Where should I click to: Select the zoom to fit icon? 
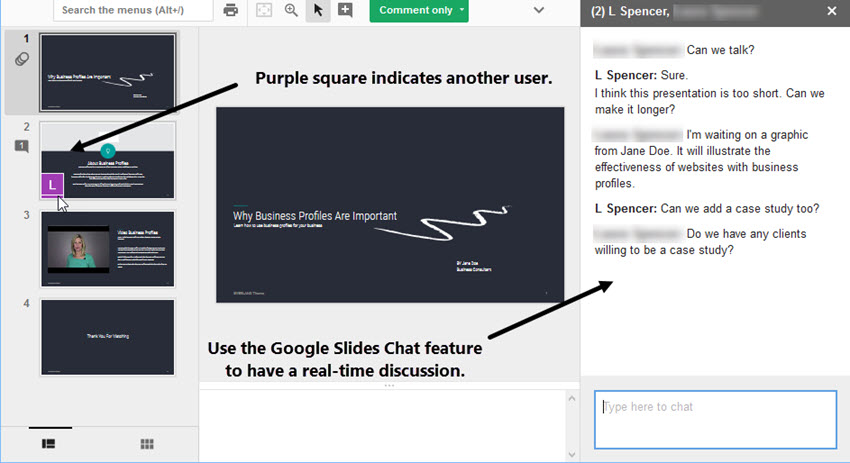coord(264,10)
